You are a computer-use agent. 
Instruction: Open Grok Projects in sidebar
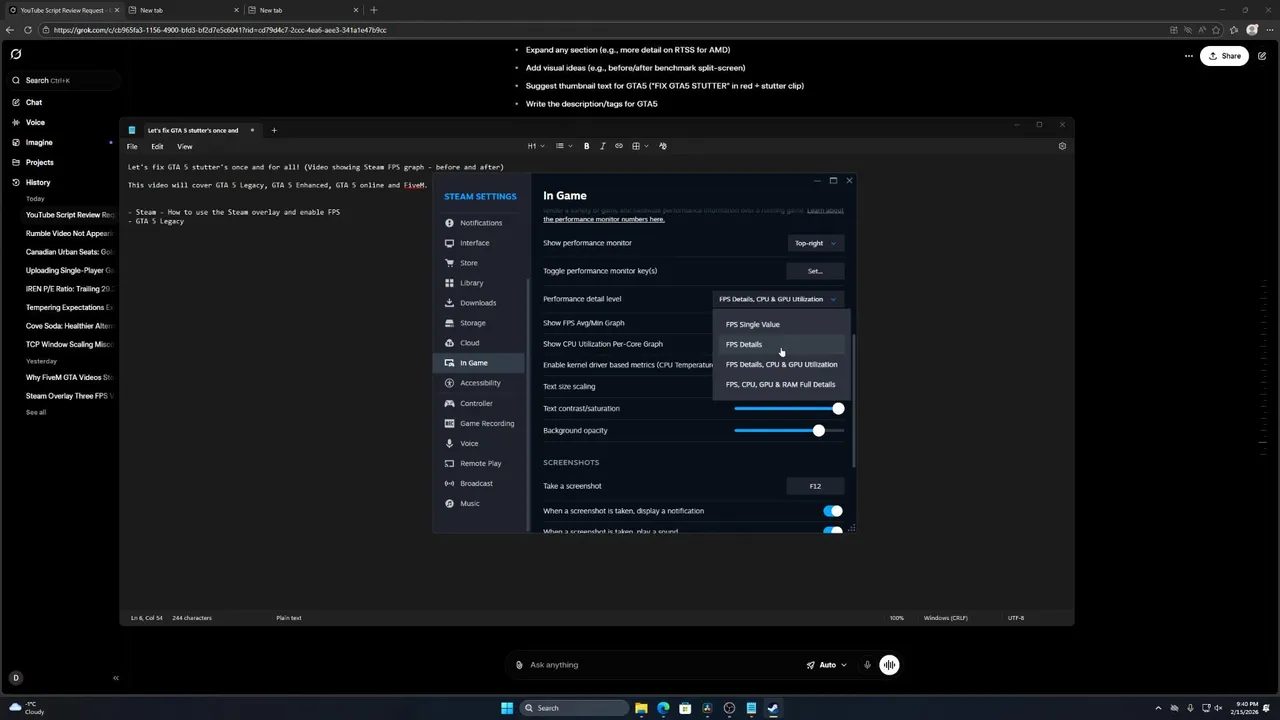pyautogui.click(x=40, y=162)
